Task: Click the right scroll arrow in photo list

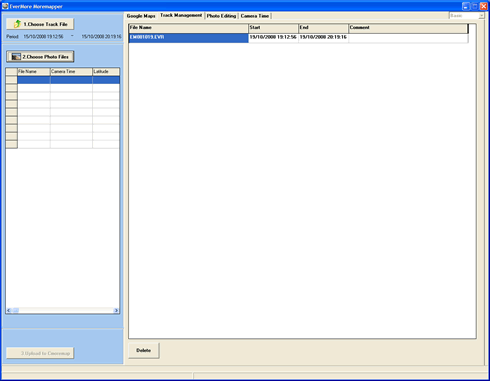Action: [116, 310]
